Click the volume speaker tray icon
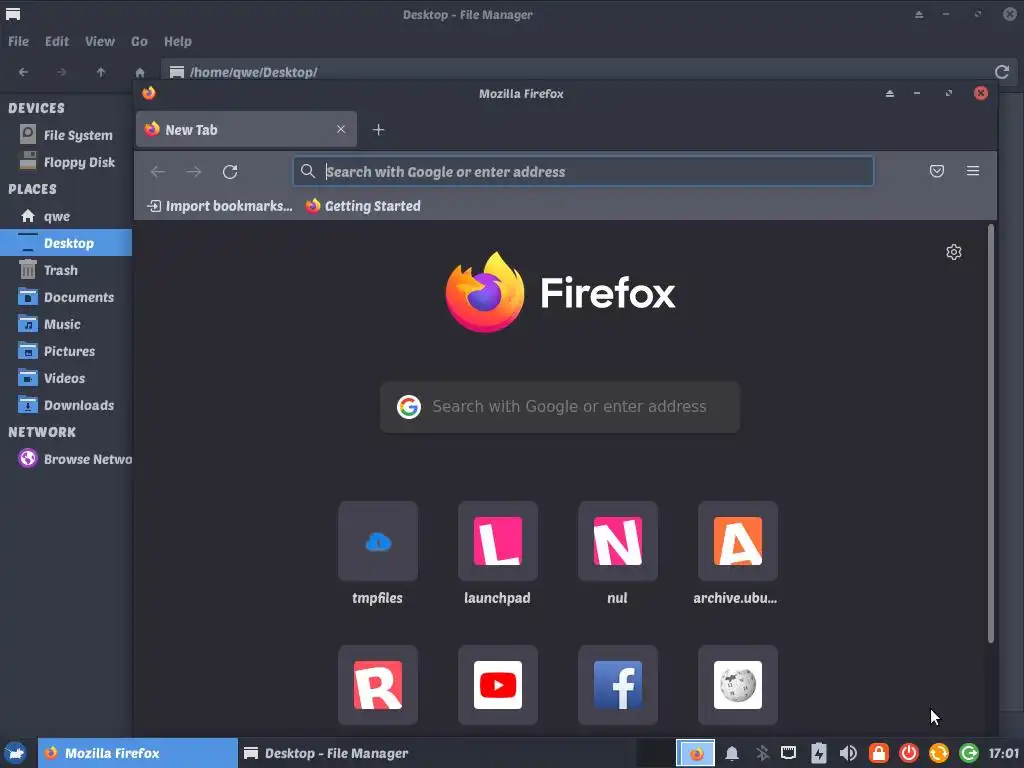The image size is (1024, 768). click(848, 754)
